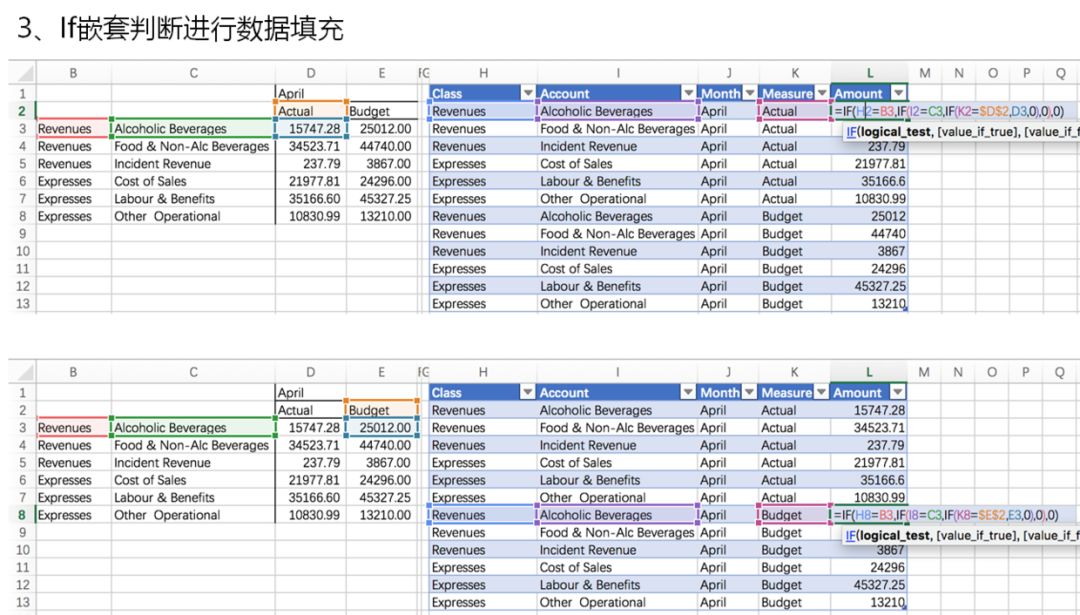Select '25012.00' cell E3 in lower spreadsheet

(x=382, y=428)
